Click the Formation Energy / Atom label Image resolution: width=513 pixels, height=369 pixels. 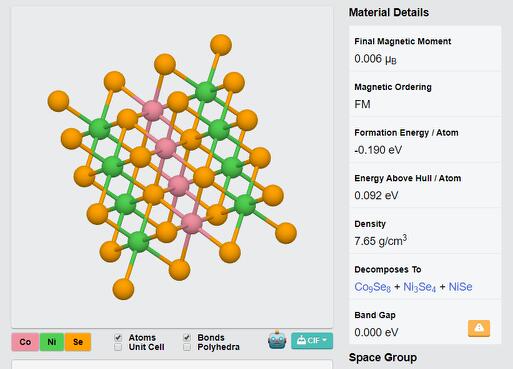(406, 133)
